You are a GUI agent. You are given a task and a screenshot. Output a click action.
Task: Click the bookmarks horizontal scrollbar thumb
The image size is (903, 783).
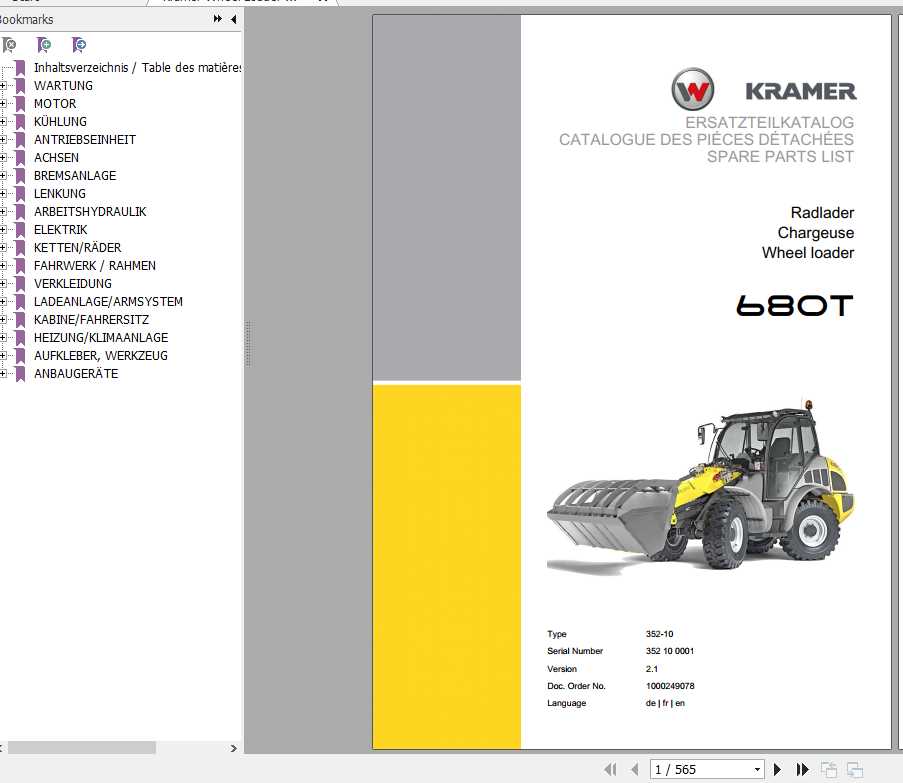pos(81,747)
